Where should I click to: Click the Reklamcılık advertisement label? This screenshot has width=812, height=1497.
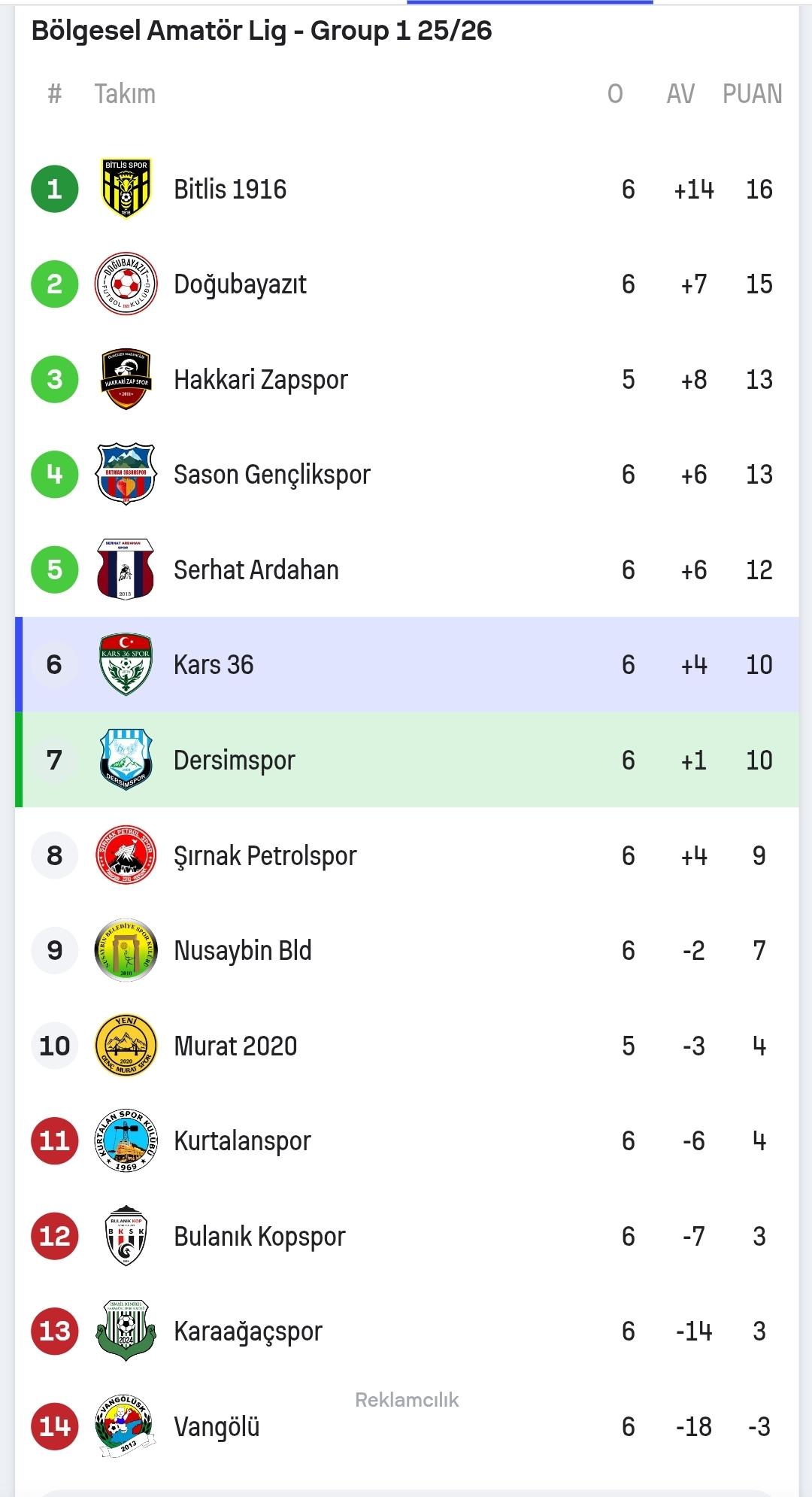point(407,1400)
